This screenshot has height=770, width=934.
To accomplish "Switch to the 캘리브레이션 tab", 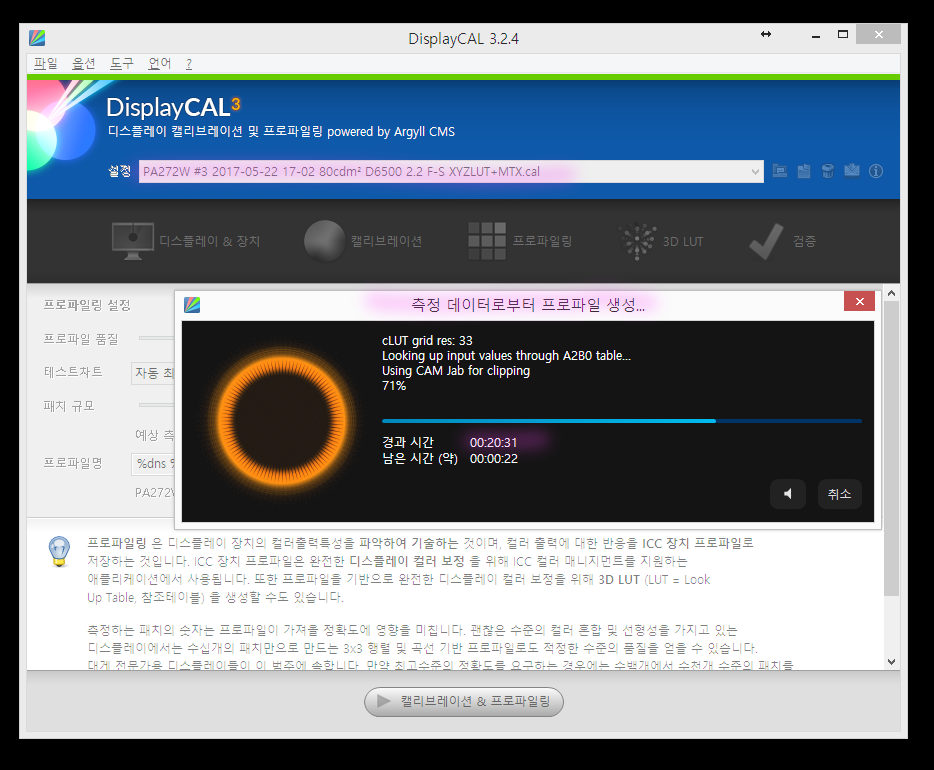I will tap(363, 241).
